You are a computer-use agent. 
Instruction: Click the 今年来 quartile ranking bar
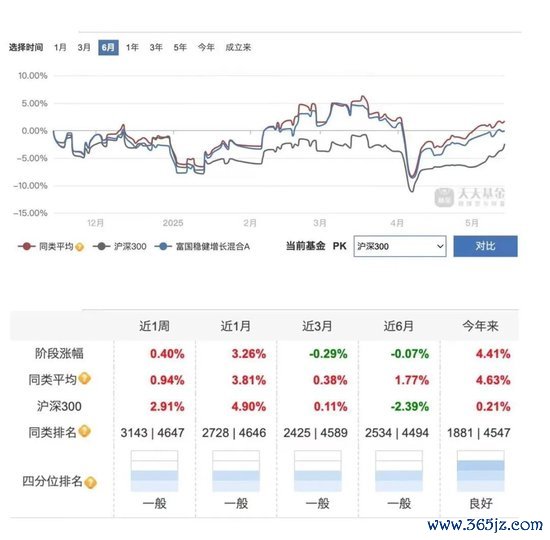480,471
